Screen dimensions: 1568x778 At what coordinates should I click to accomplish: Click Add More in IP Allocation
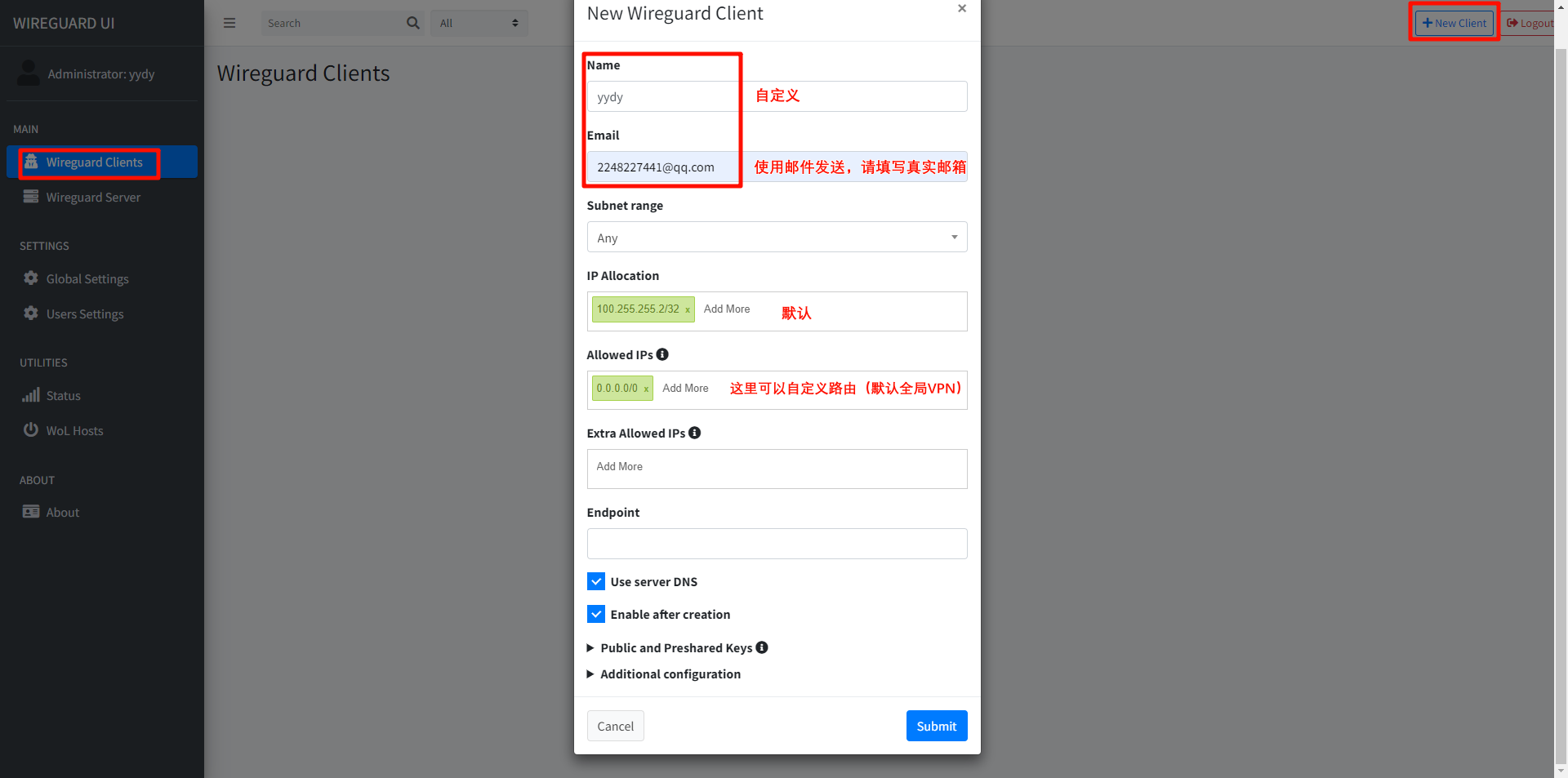(x=727, y=309)
